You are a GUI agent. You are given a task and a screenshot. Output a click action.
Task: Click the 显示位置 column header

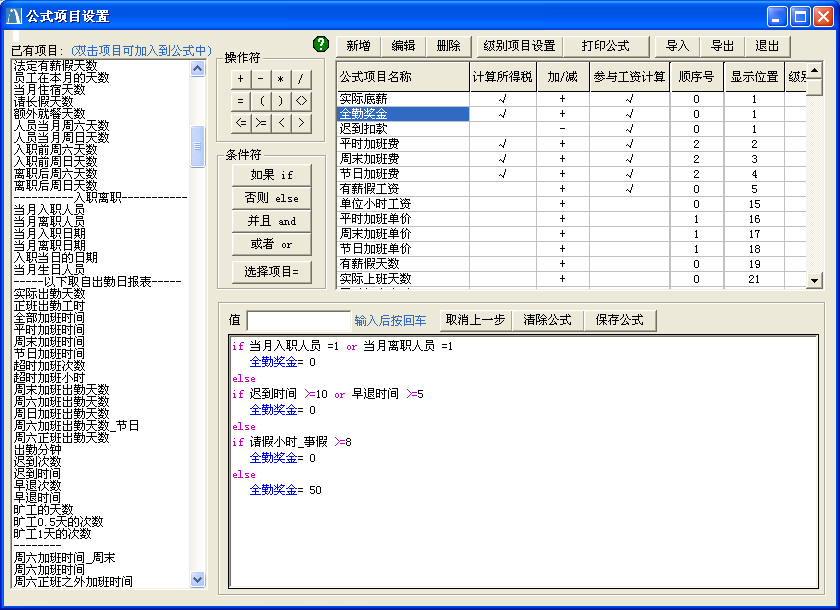[754, 77]
